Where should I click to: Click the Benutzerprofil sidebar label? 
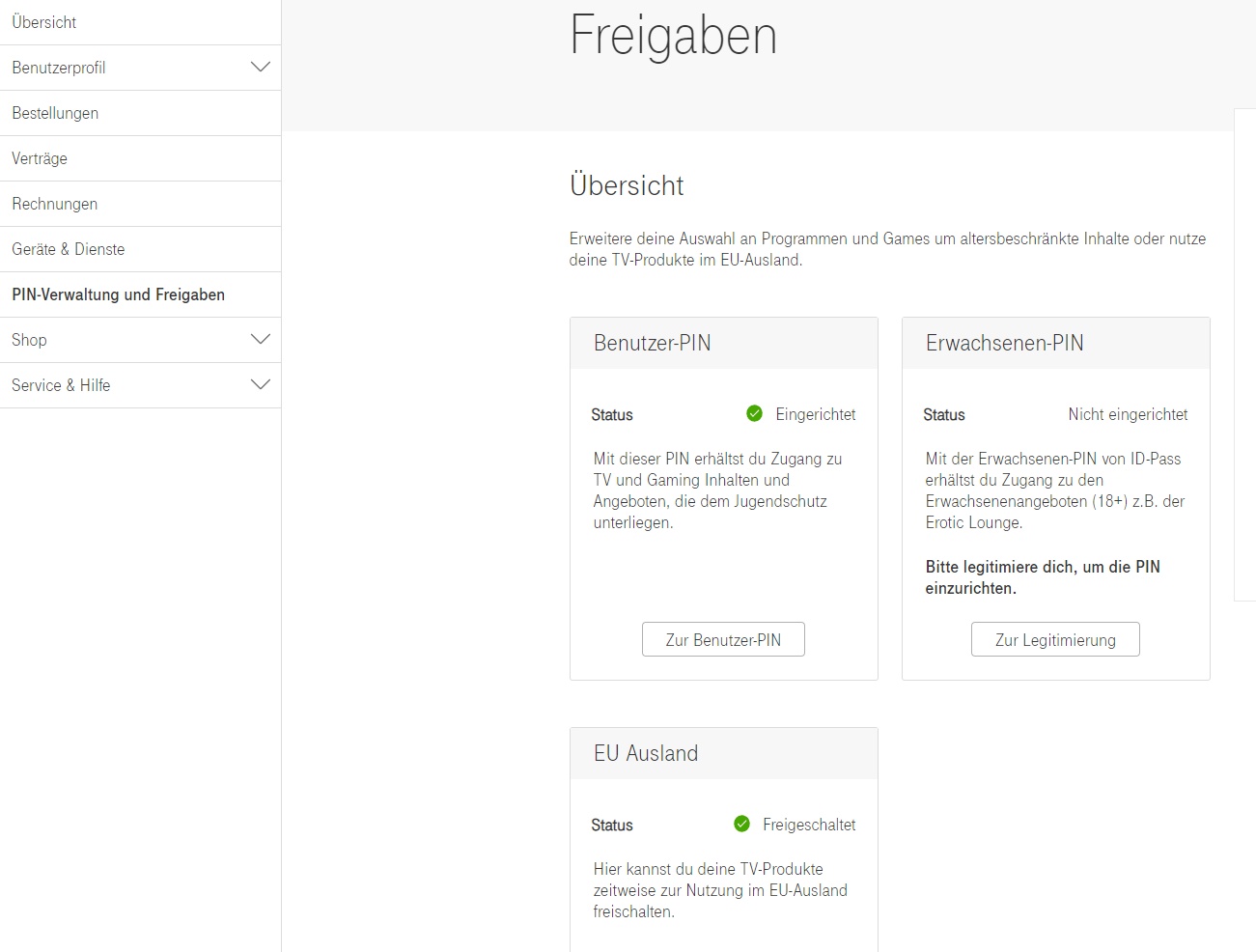[59, 68]
